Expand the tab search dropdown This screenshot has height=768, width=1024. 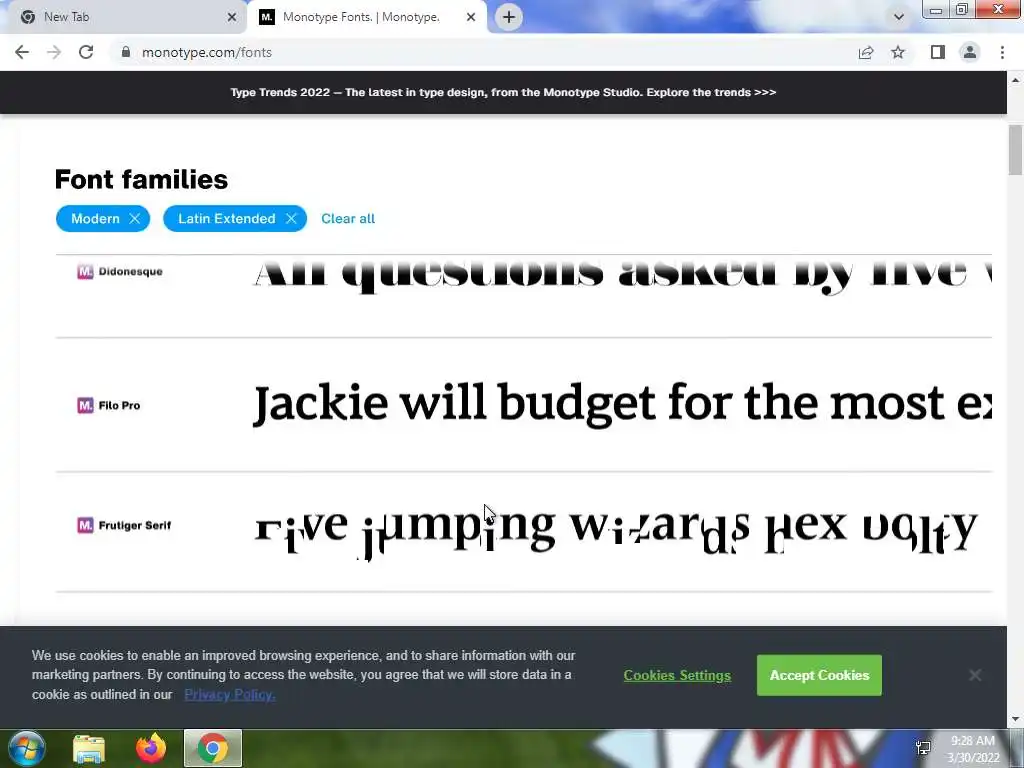pos(899,17)
